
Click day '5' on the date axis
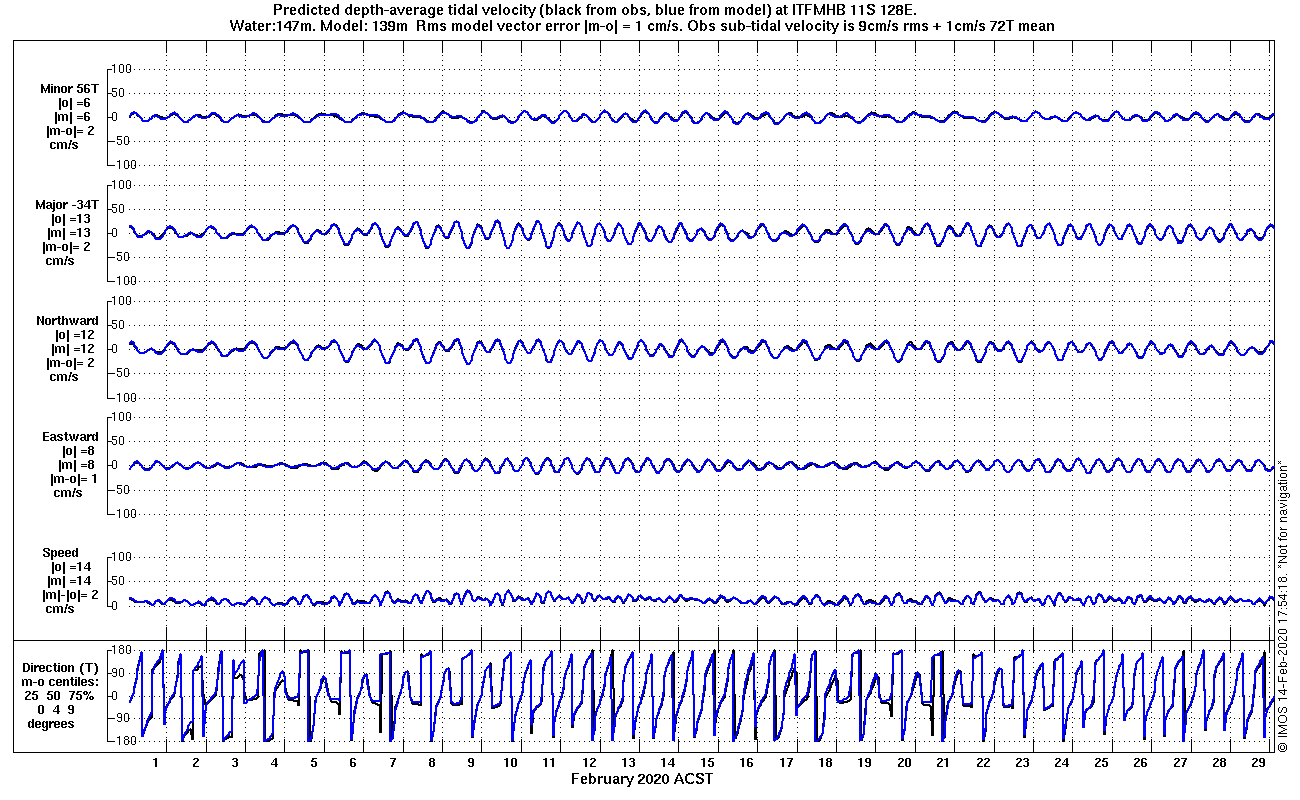click(x=314, y=763)
